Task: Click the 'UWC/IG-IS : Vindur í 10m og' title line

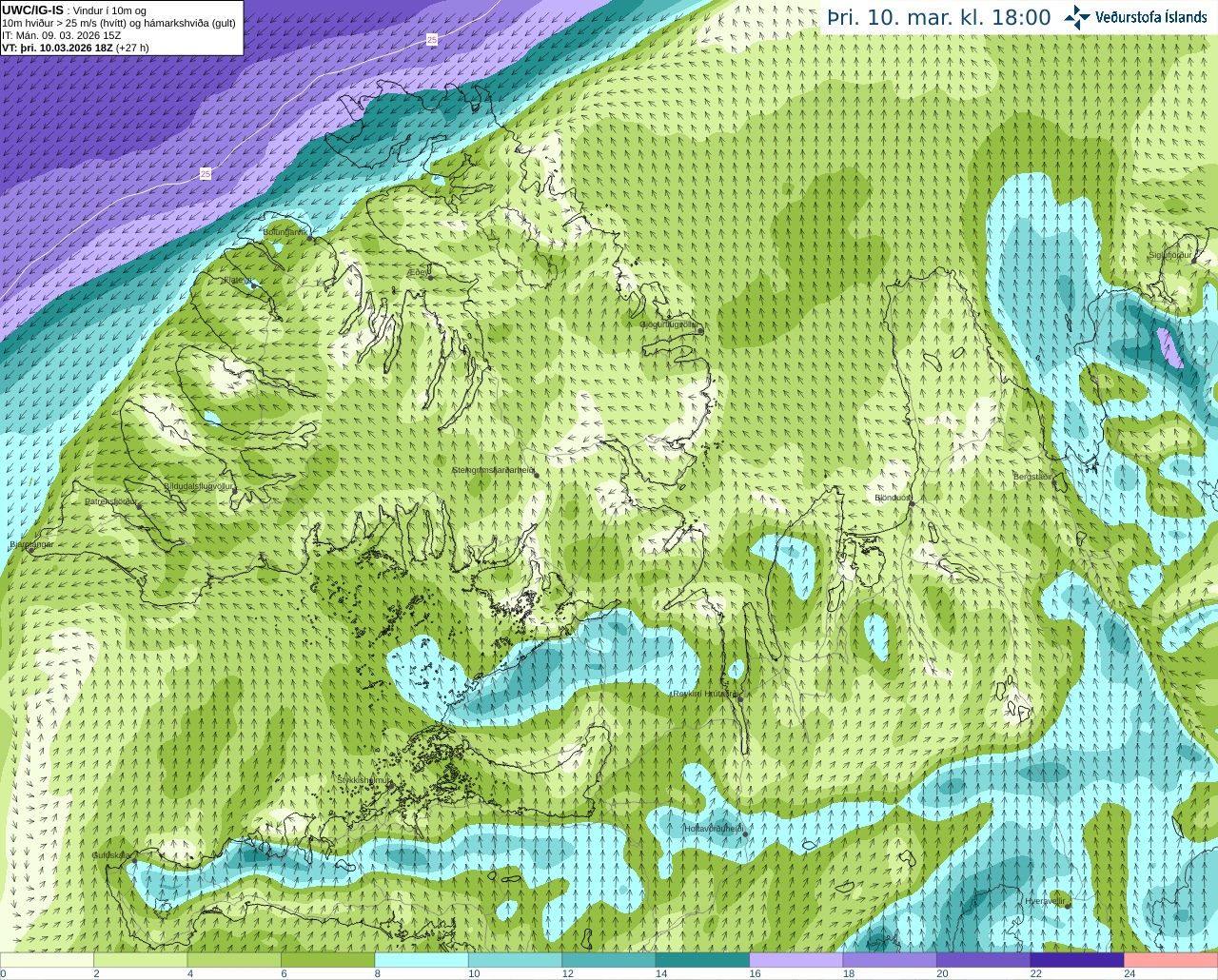Action: 74,10
